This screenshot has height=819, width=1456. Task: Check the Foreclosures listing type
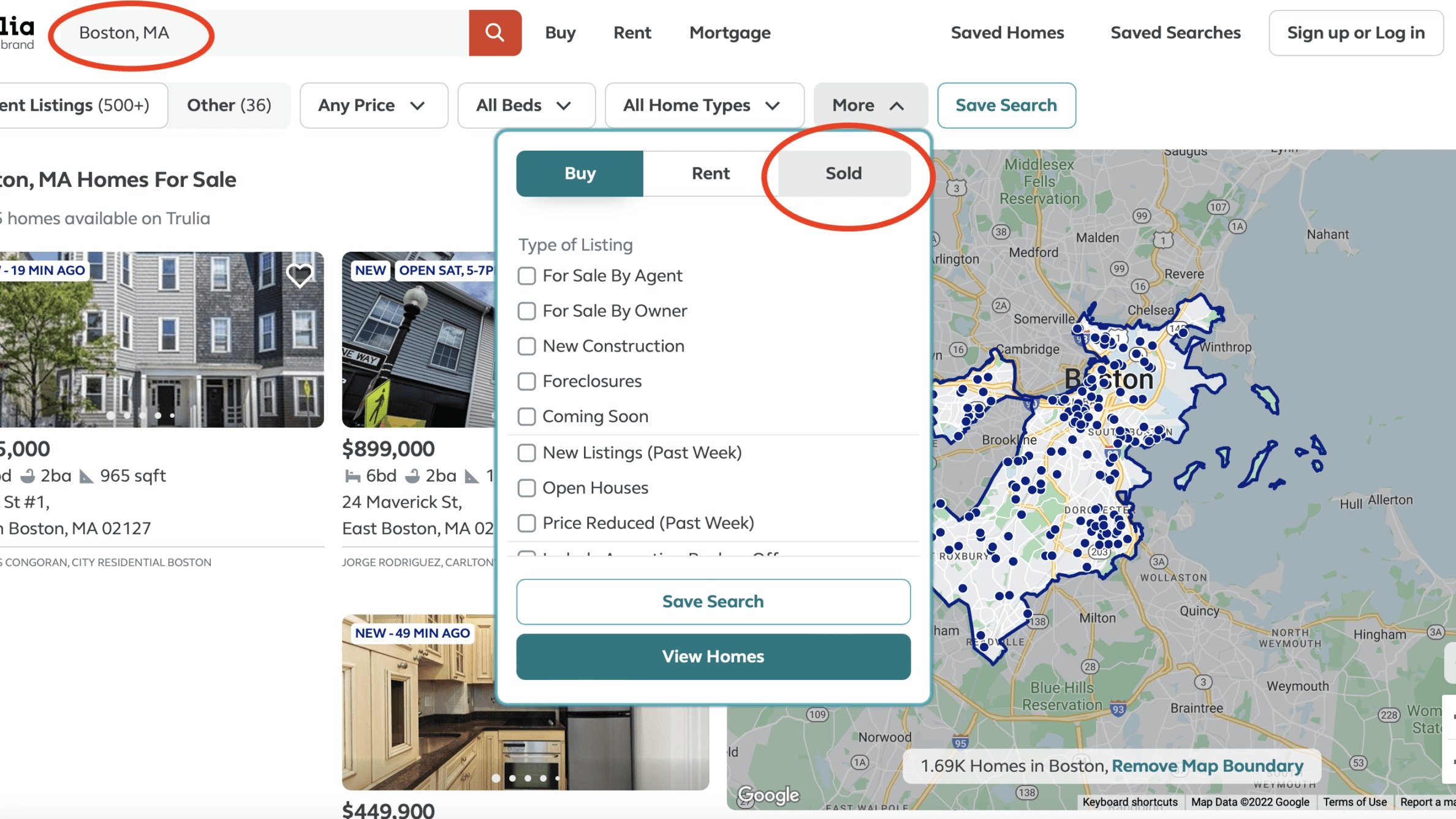coord(526,381)
